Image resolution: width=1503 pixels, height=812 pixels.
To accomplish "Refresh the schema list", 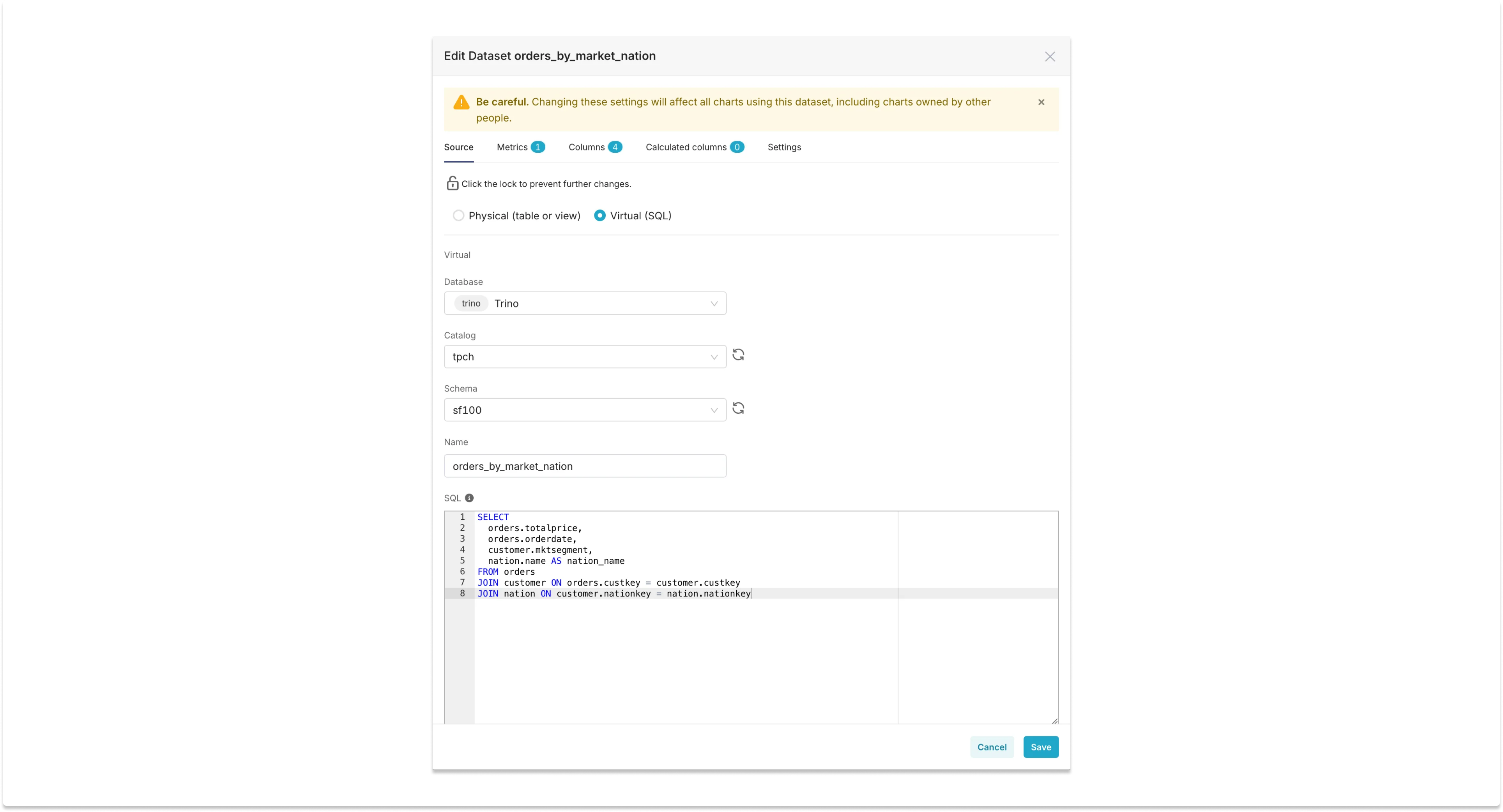I will pos(738,408).
